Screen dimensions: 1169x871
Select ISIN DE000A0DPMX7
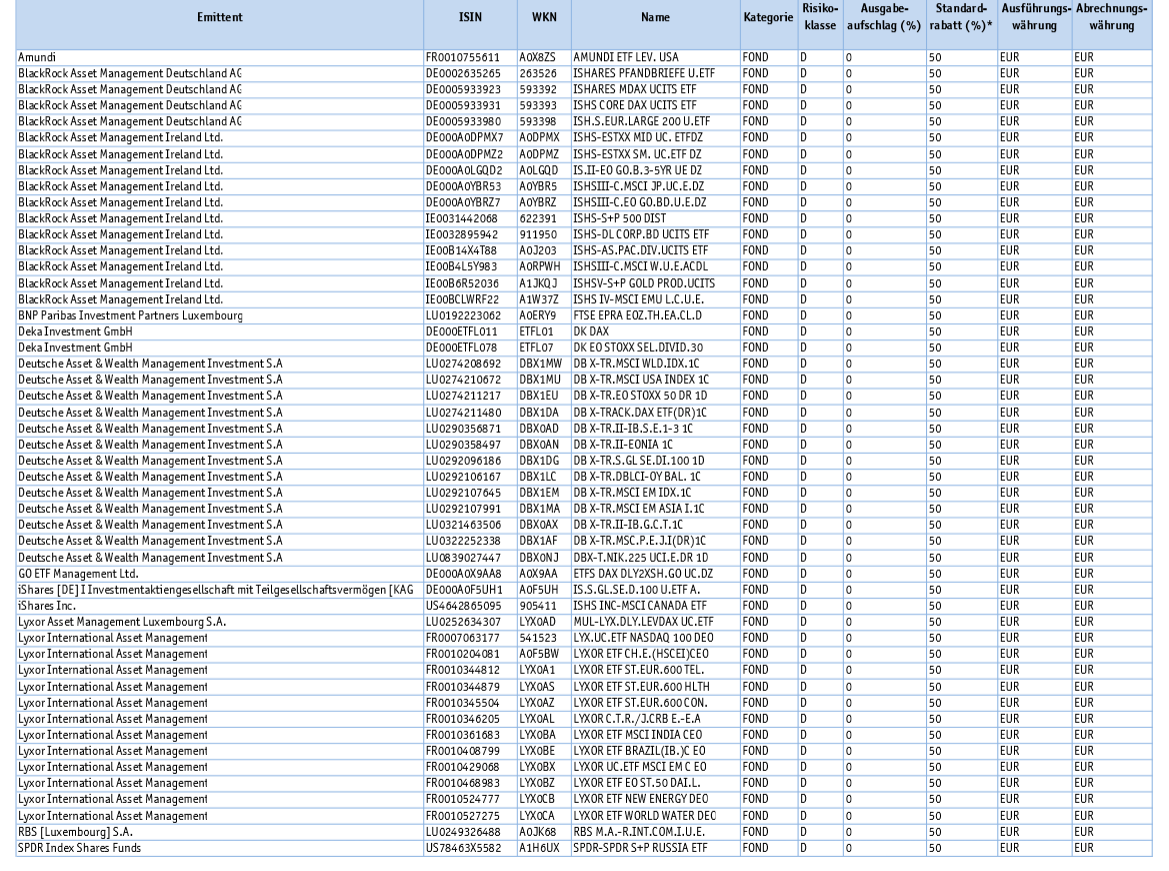point(470,138)
